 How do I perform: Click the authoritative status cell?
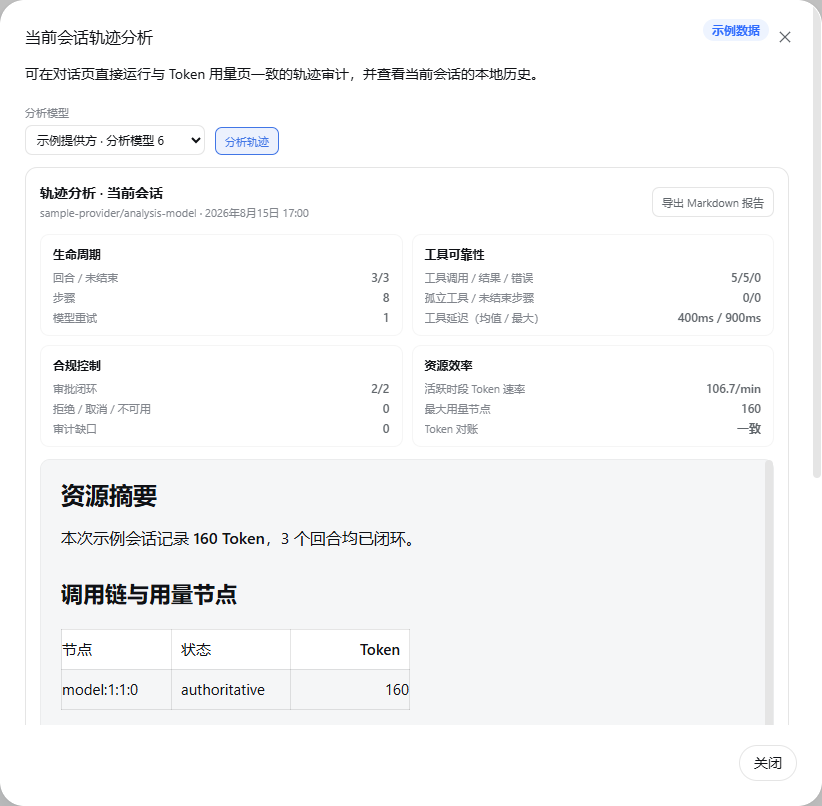tap(231, 690)
